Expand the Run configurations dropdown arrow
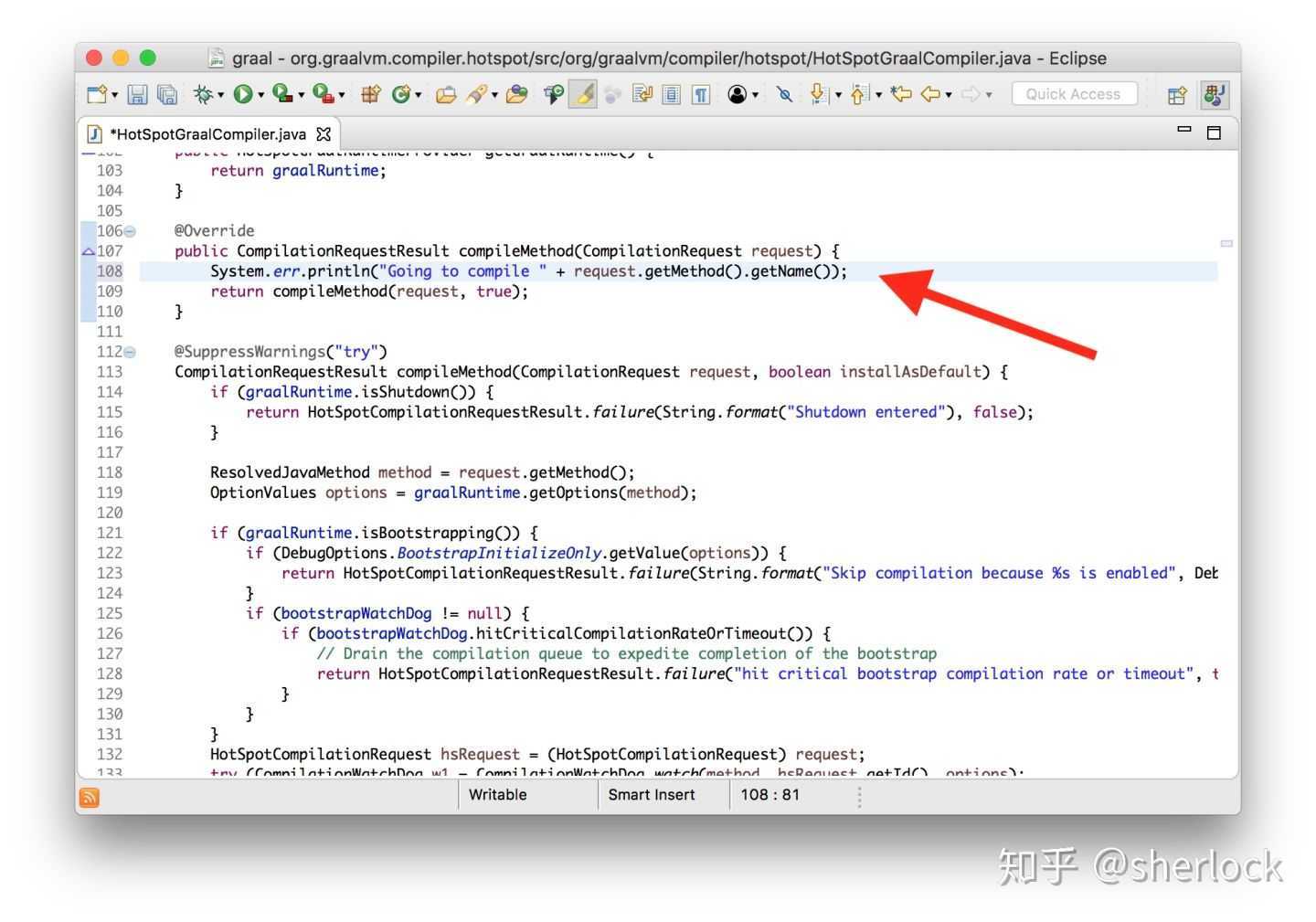The image size is (1316, 922). pyautogui.click(x=260, y=95)
